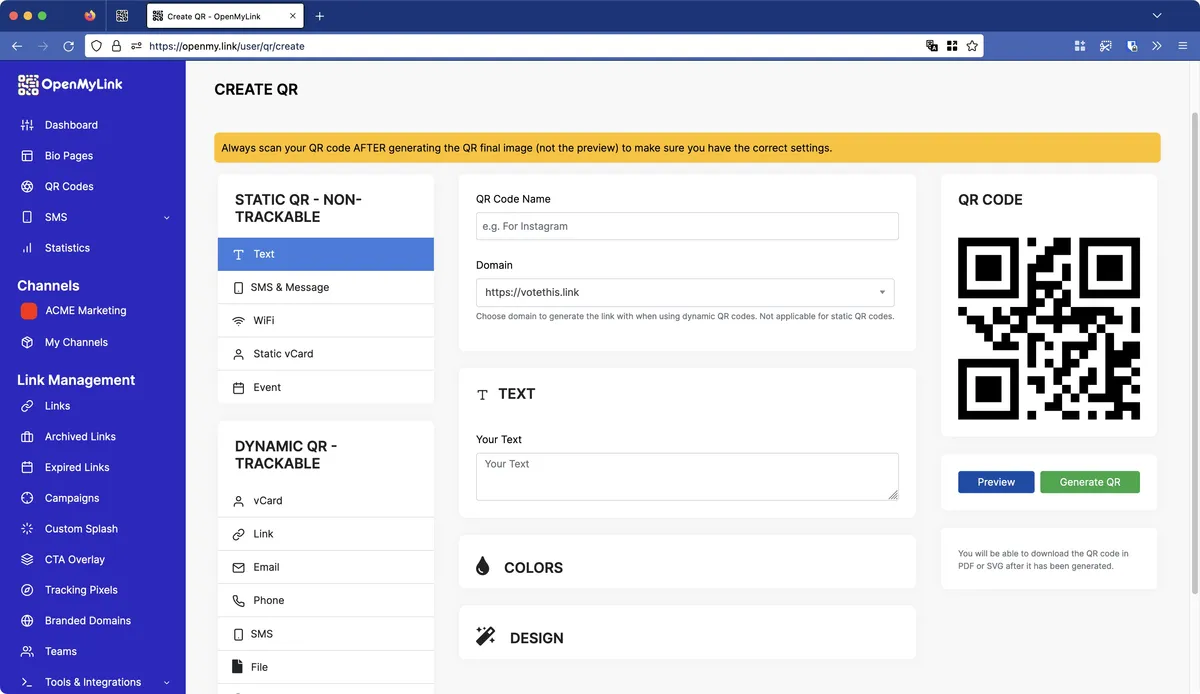The image size is (1200, 694).
Task: Click the shield-with-lock extension icon
Action: (x=1132, y=46)
